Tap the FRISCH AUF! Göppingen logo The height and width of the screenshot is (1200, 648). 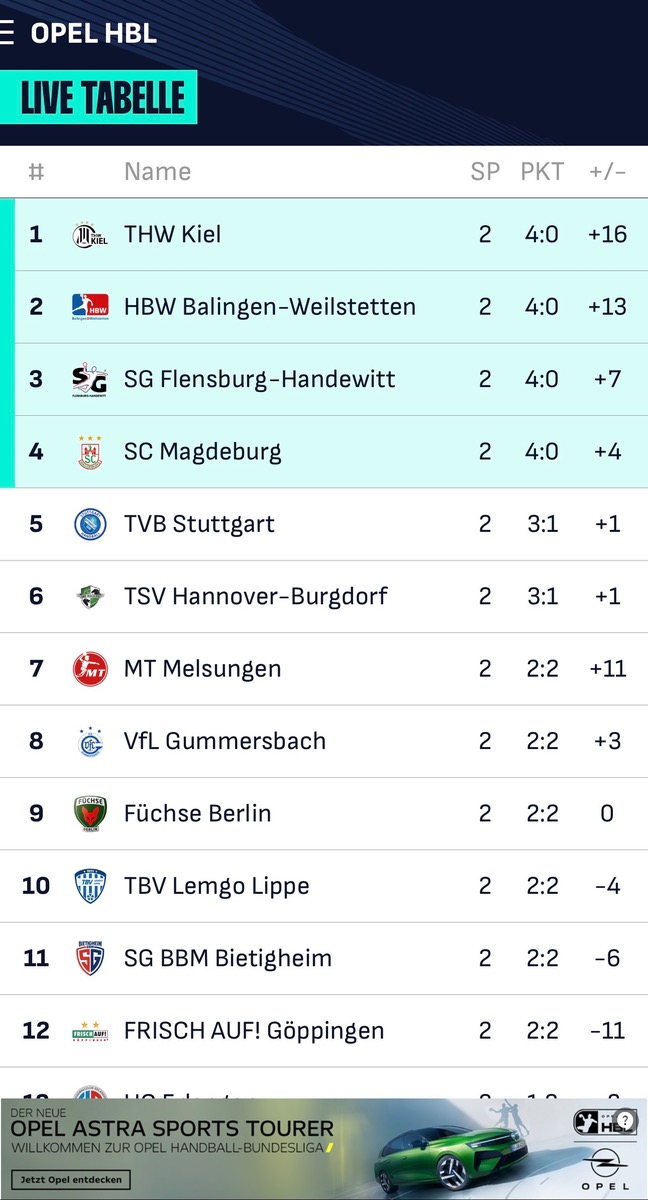point(90,1031)
